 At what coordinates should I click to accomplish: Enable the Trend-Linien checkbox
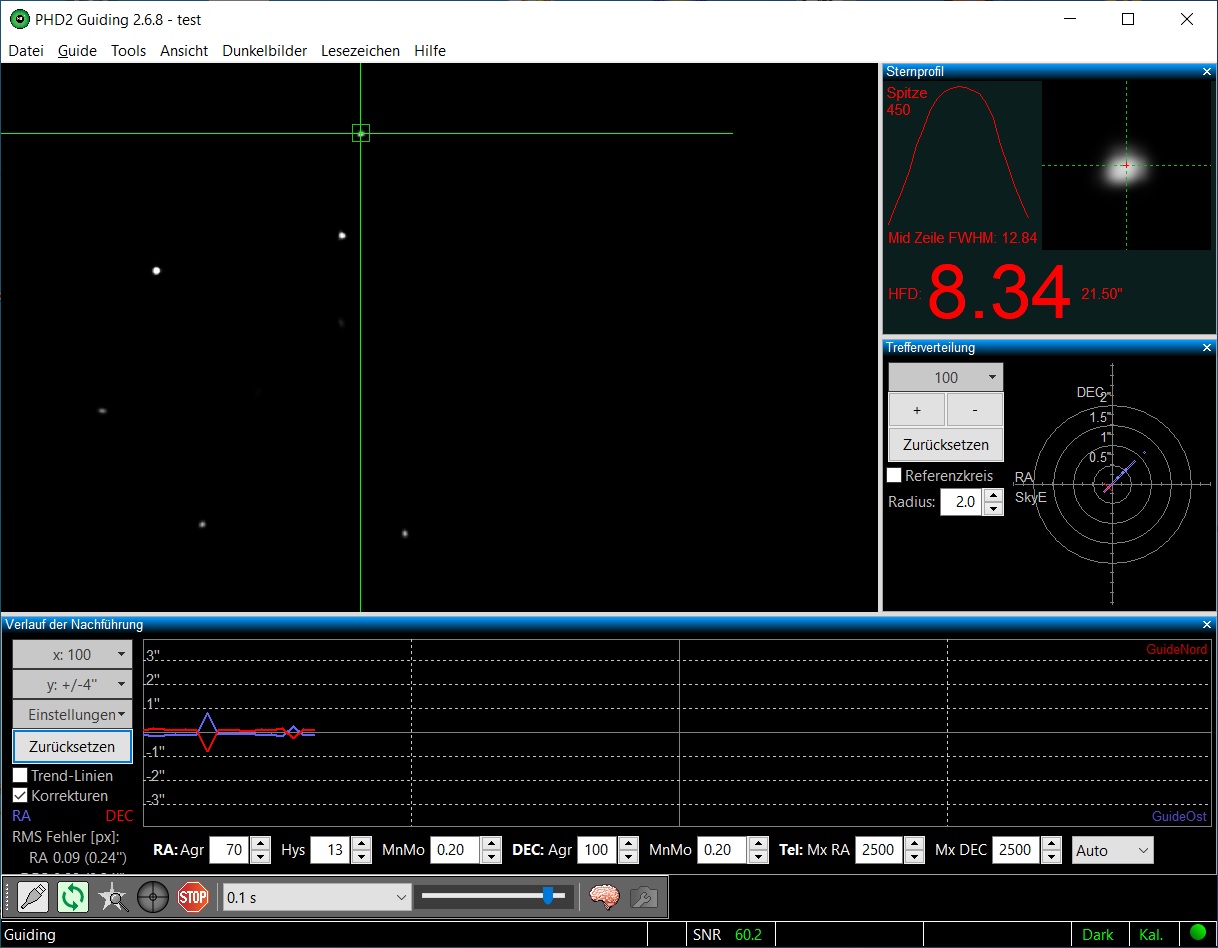click(x=20, y=775)
